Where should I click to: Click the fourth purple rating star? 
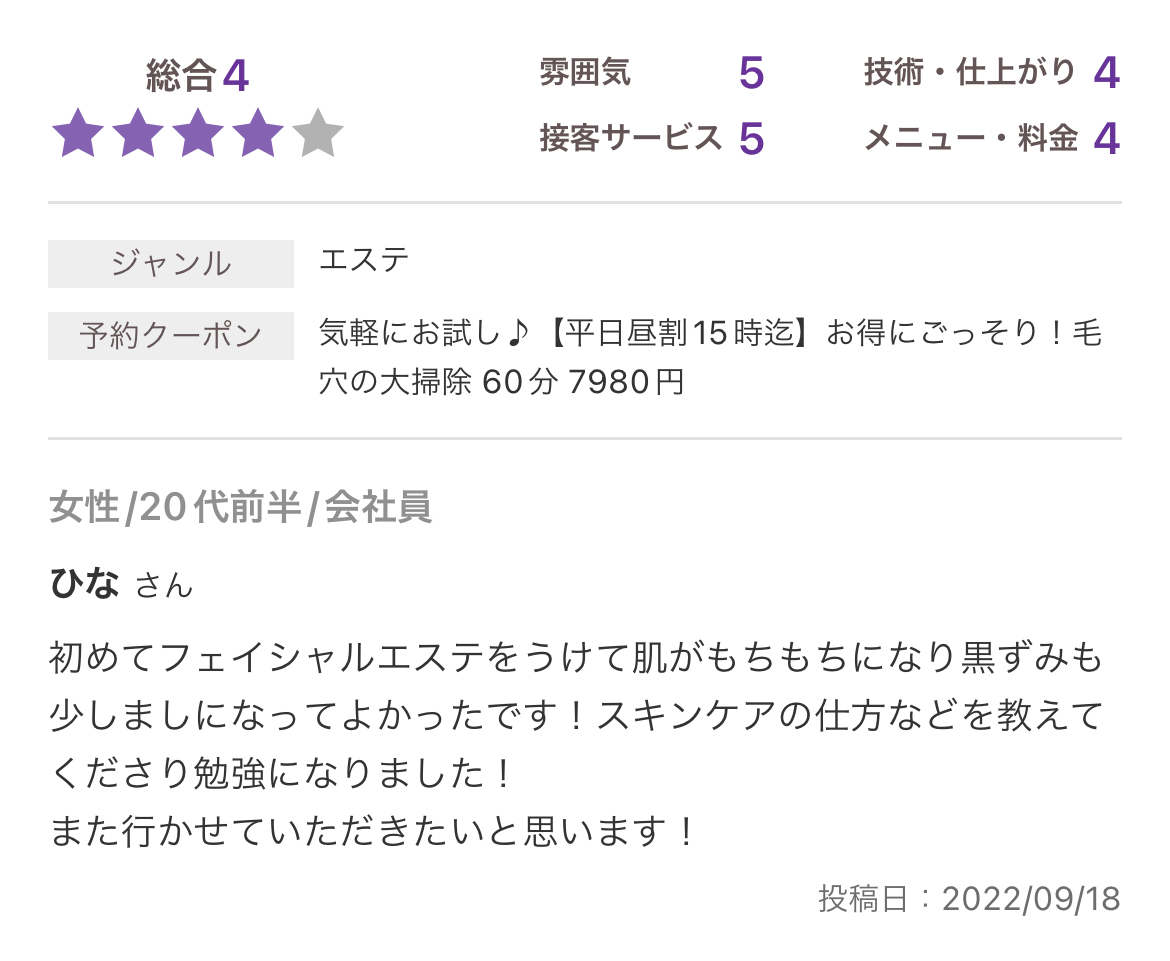(x=257, y=133)
